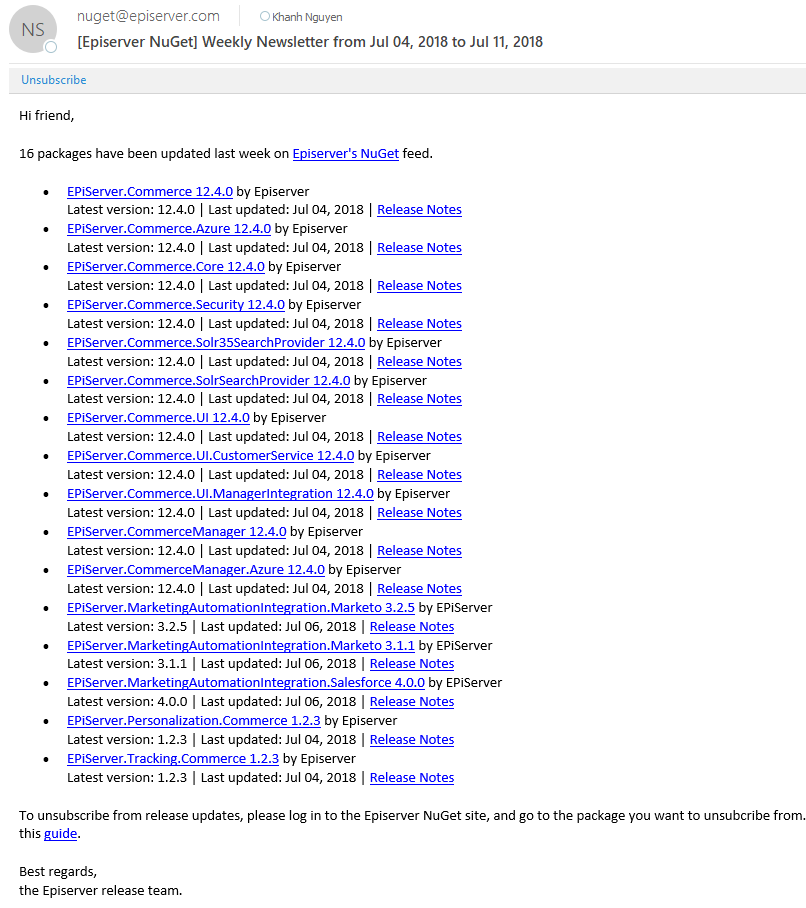Click recipient name Khanh Nguyen
Viewport: 806px width, 908px height.
[x=307, y=17]
